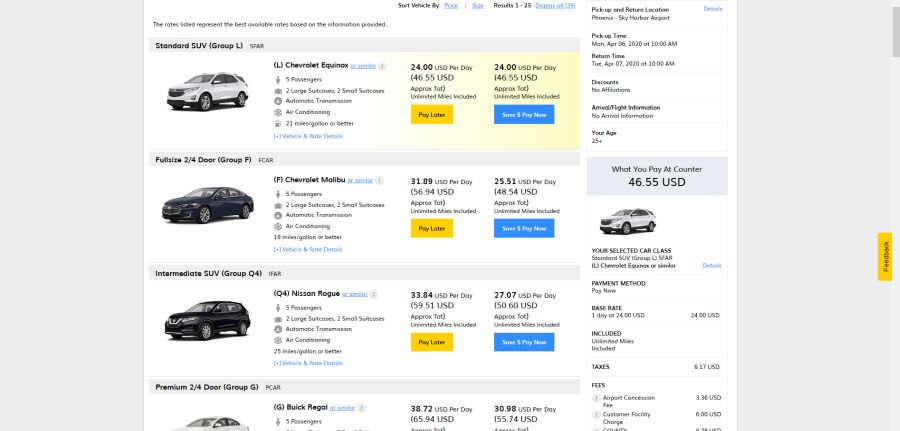Click the help icon beside Buick Regal
Screen dimensions: 900x431
tap(362, 408)
